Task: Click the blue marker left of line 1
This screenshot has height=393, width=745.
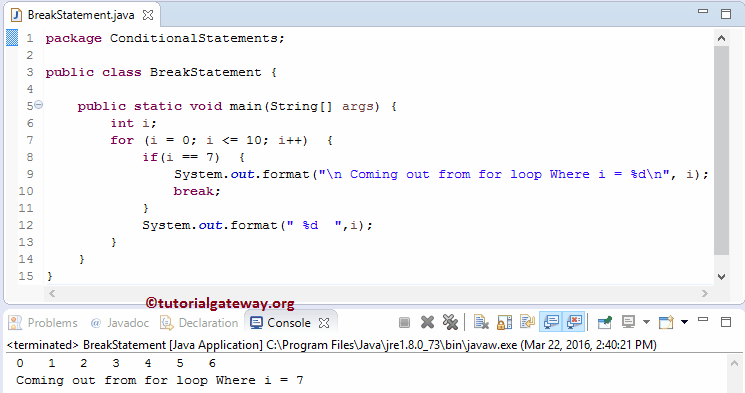Action: 12,38
